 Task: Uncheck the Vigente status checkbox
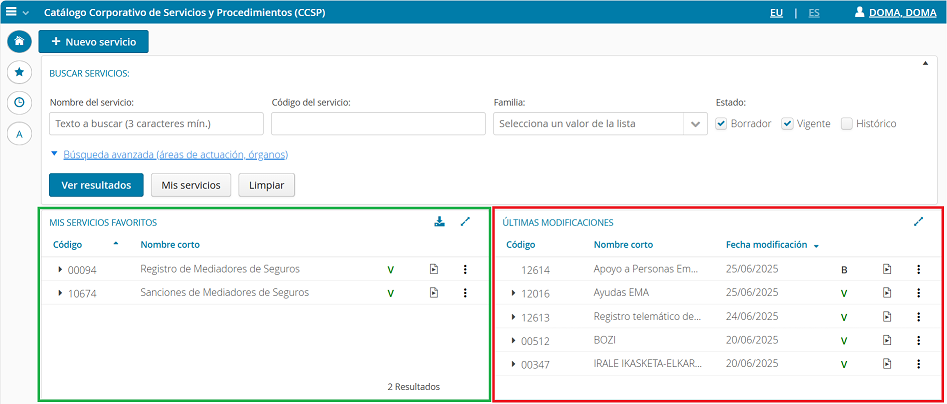click(787, 124)
